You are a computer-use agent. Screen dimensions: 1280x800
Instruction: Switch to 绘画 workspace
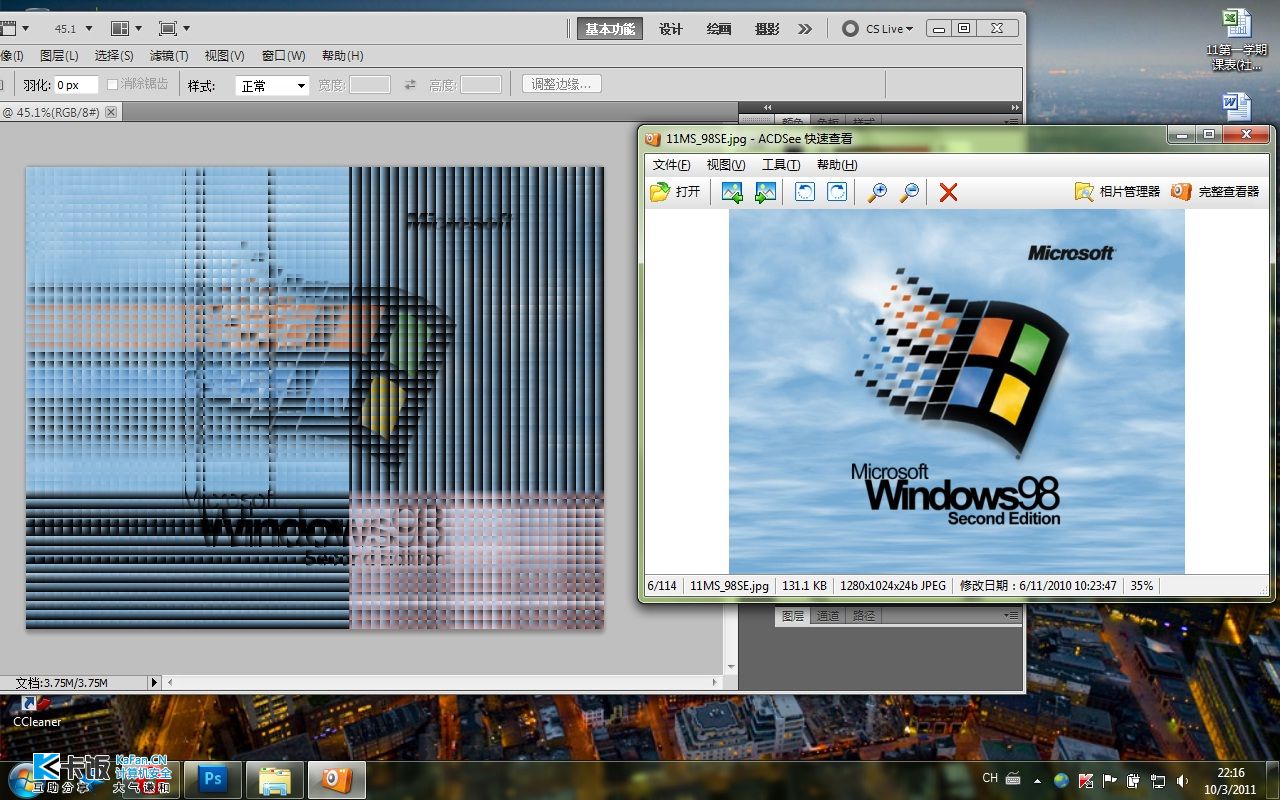(719, 29)
